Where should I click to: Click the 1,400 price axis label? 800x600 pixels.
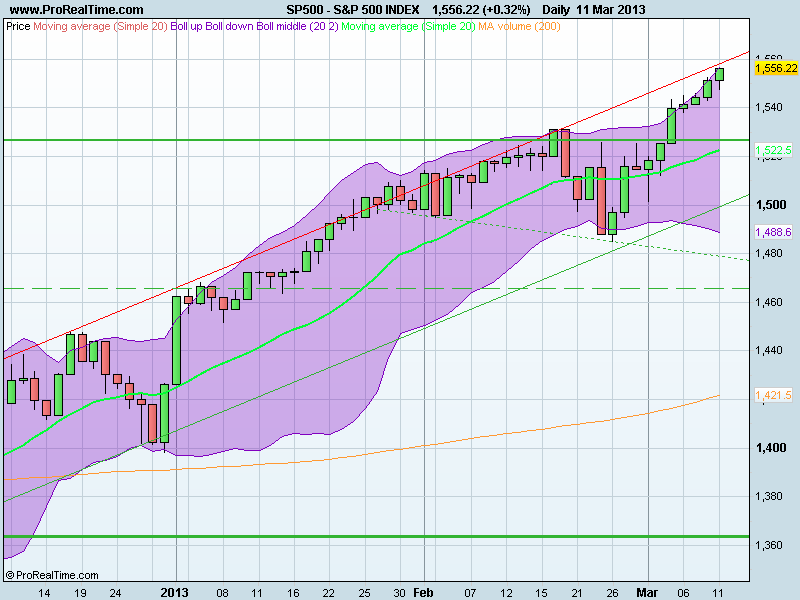point(771,447)
